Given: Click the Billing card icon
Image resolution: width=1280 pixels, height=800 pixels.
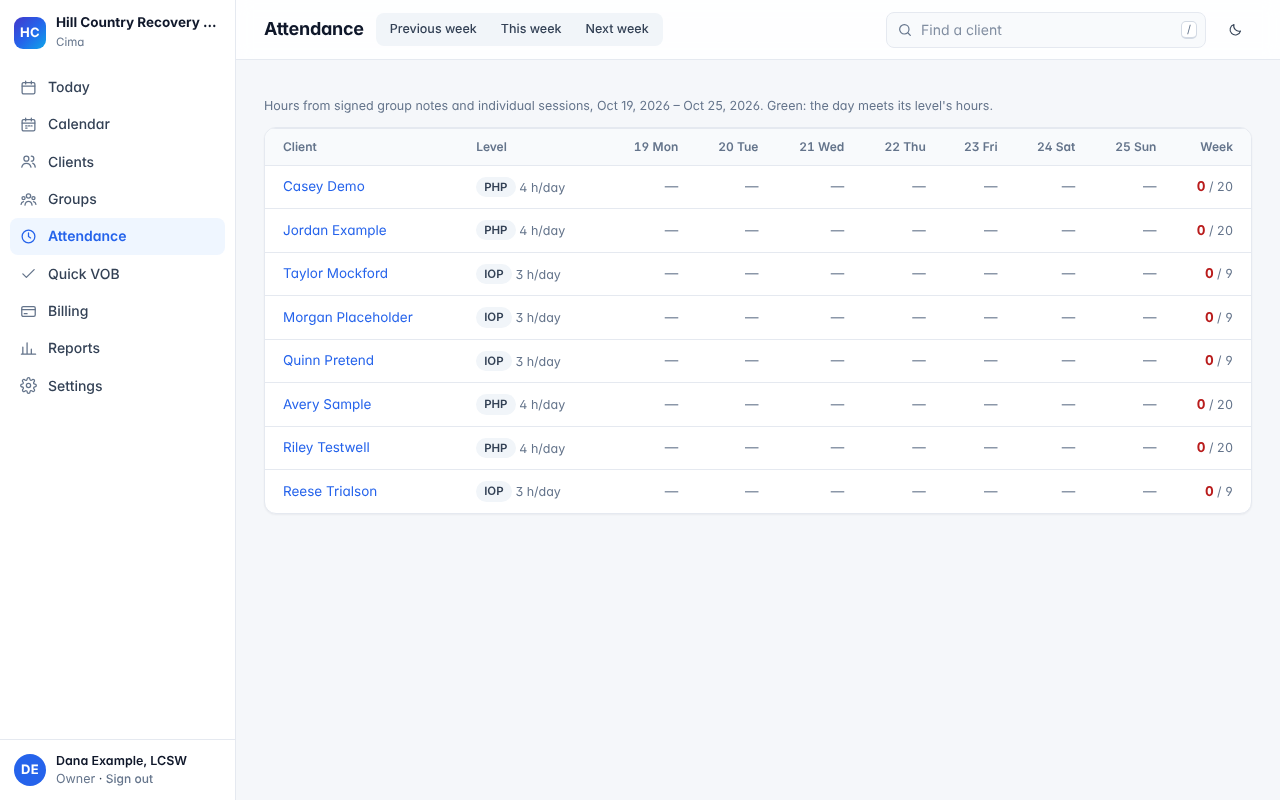Looking at the screenshot, I should click(x=29, y=311).
